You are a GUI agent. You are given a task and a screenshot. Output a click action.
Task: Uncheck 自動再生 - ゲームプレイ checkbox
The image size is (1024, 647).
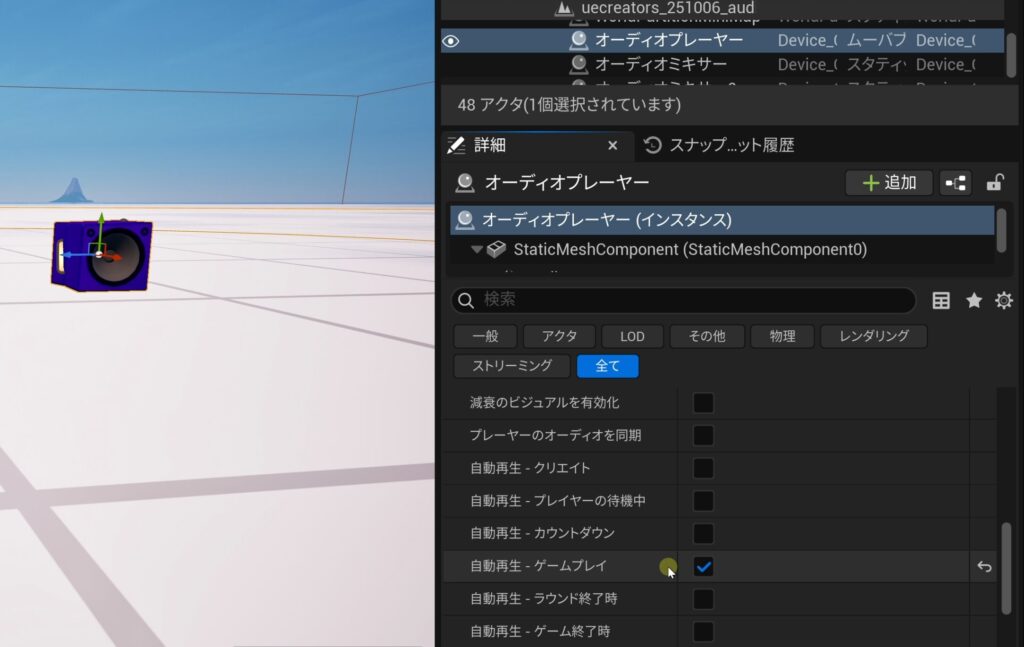click(x=704, y=567)
